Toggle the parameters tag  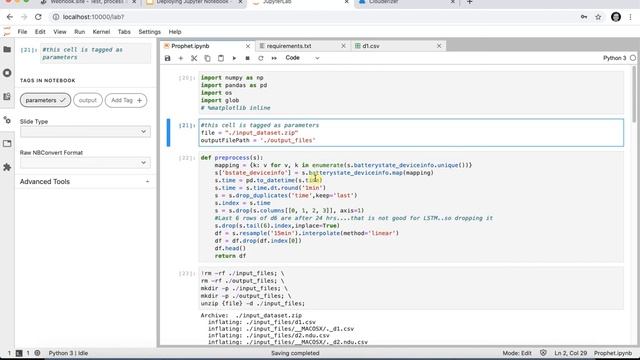point(45,100)
